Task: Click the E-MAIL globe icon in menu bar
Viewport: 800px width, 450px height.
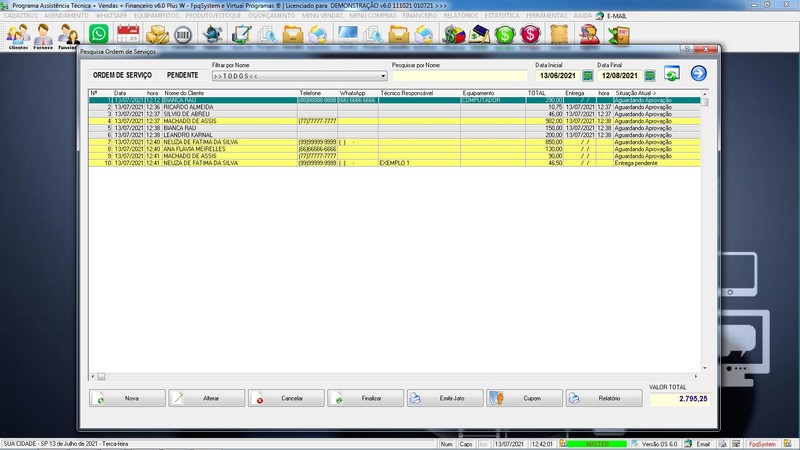Action: (x=600, y=16)
